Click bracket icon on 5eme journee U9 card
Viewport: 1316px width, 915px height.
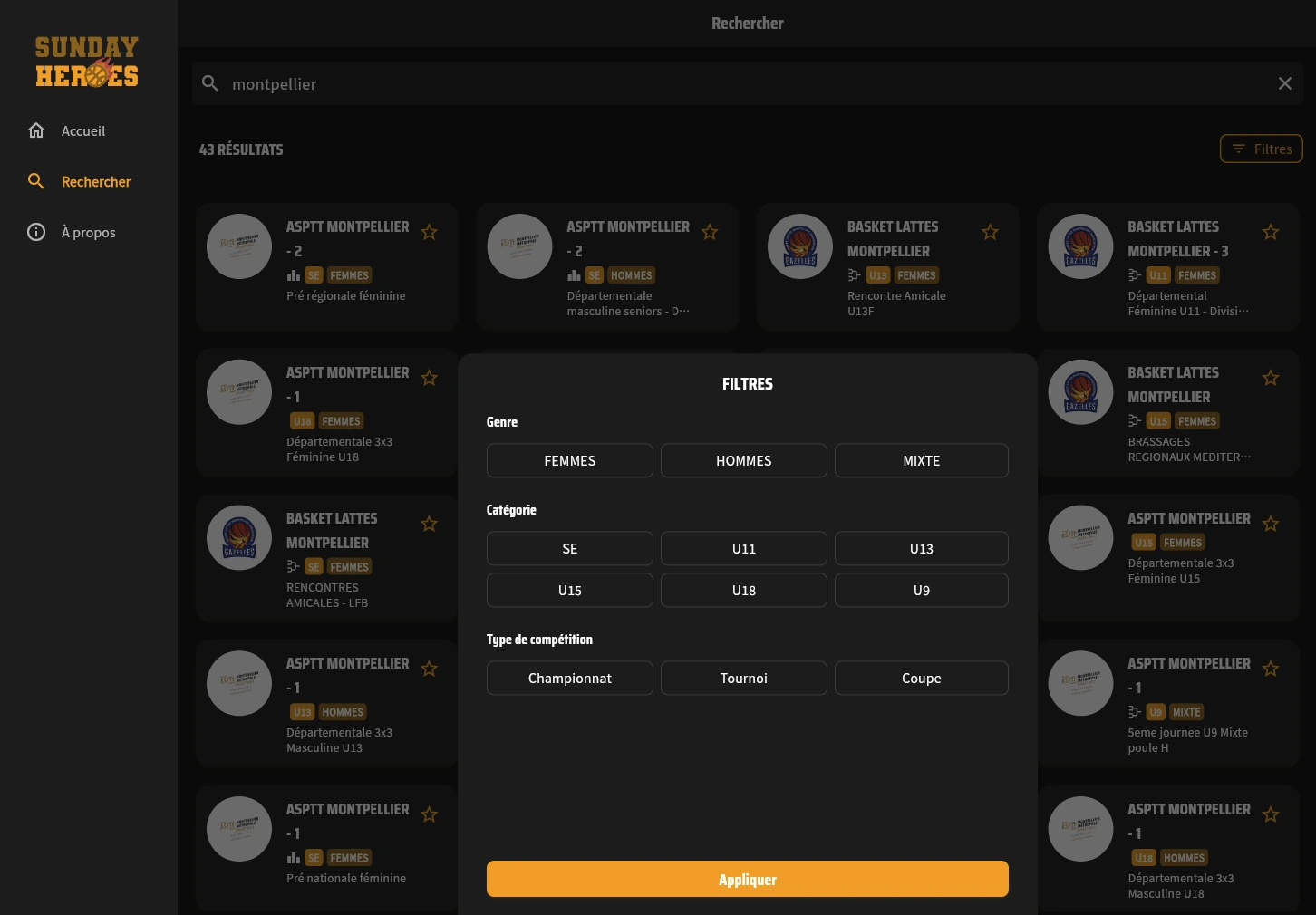[1135, 712]
